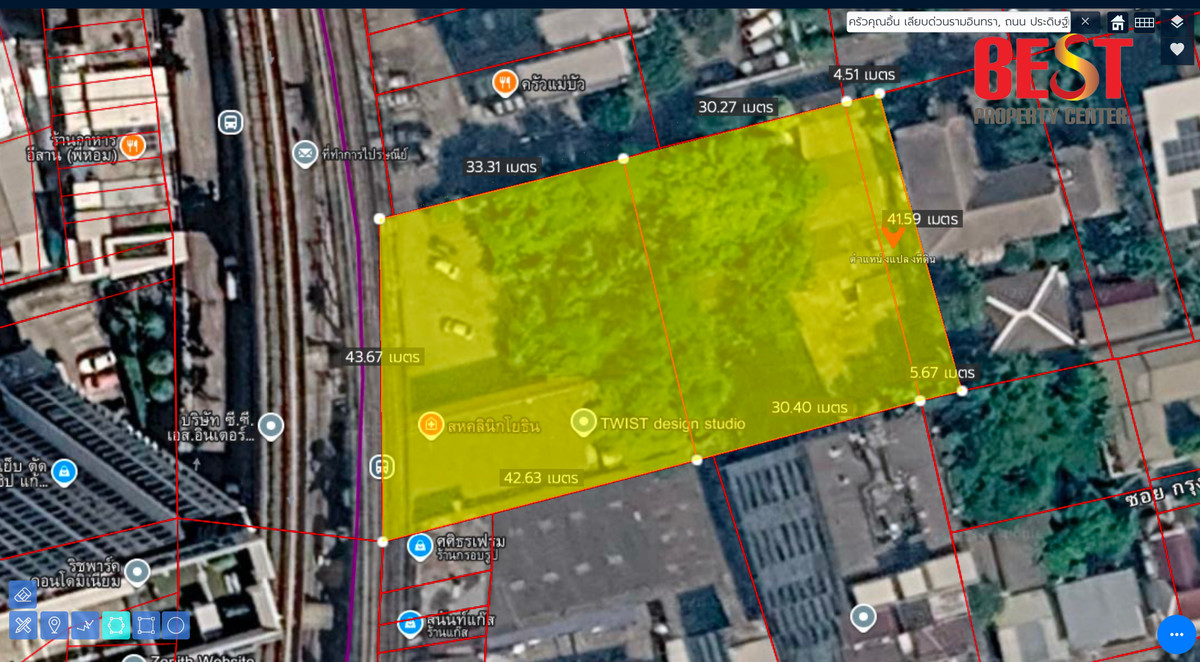Clear the search box with X

click(1085, 21)
